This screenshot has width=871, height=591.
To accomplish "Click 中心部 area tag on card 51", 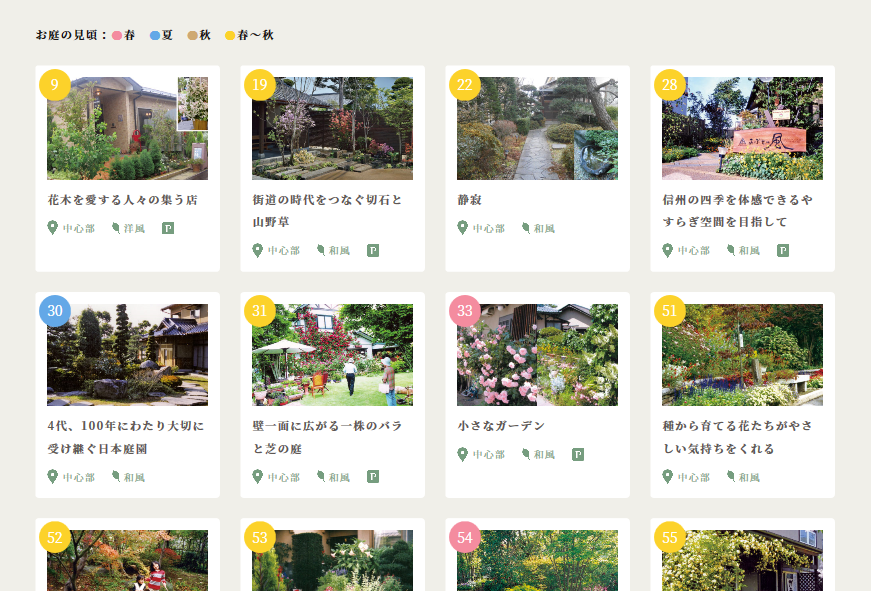I will tap(694, 477).
